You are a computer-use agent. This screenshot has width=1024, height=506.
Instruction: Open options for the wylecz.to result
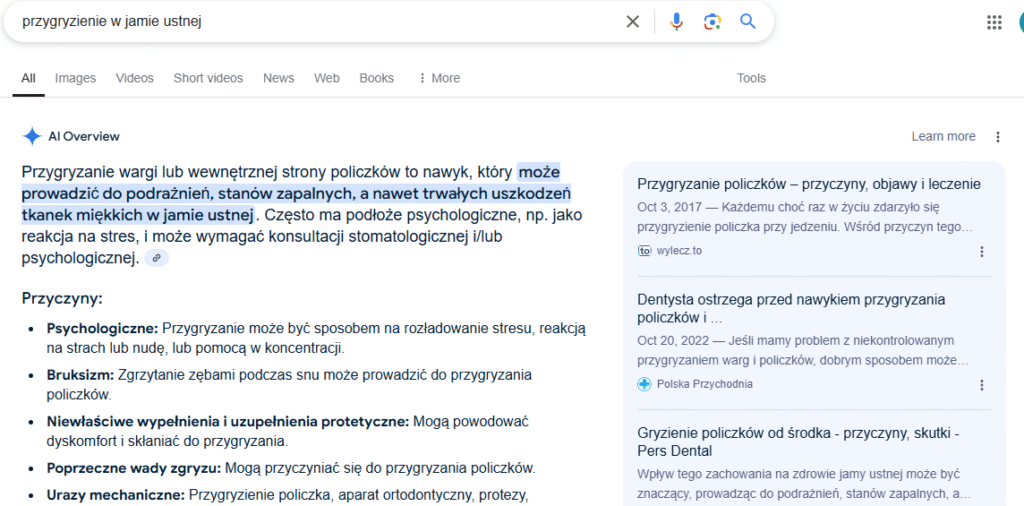point(982,251)
